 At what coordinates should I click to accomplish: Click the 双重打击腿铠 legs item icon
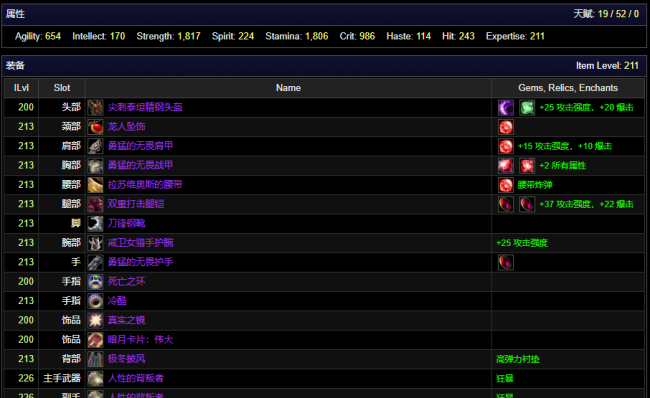(x=95, y=204)
